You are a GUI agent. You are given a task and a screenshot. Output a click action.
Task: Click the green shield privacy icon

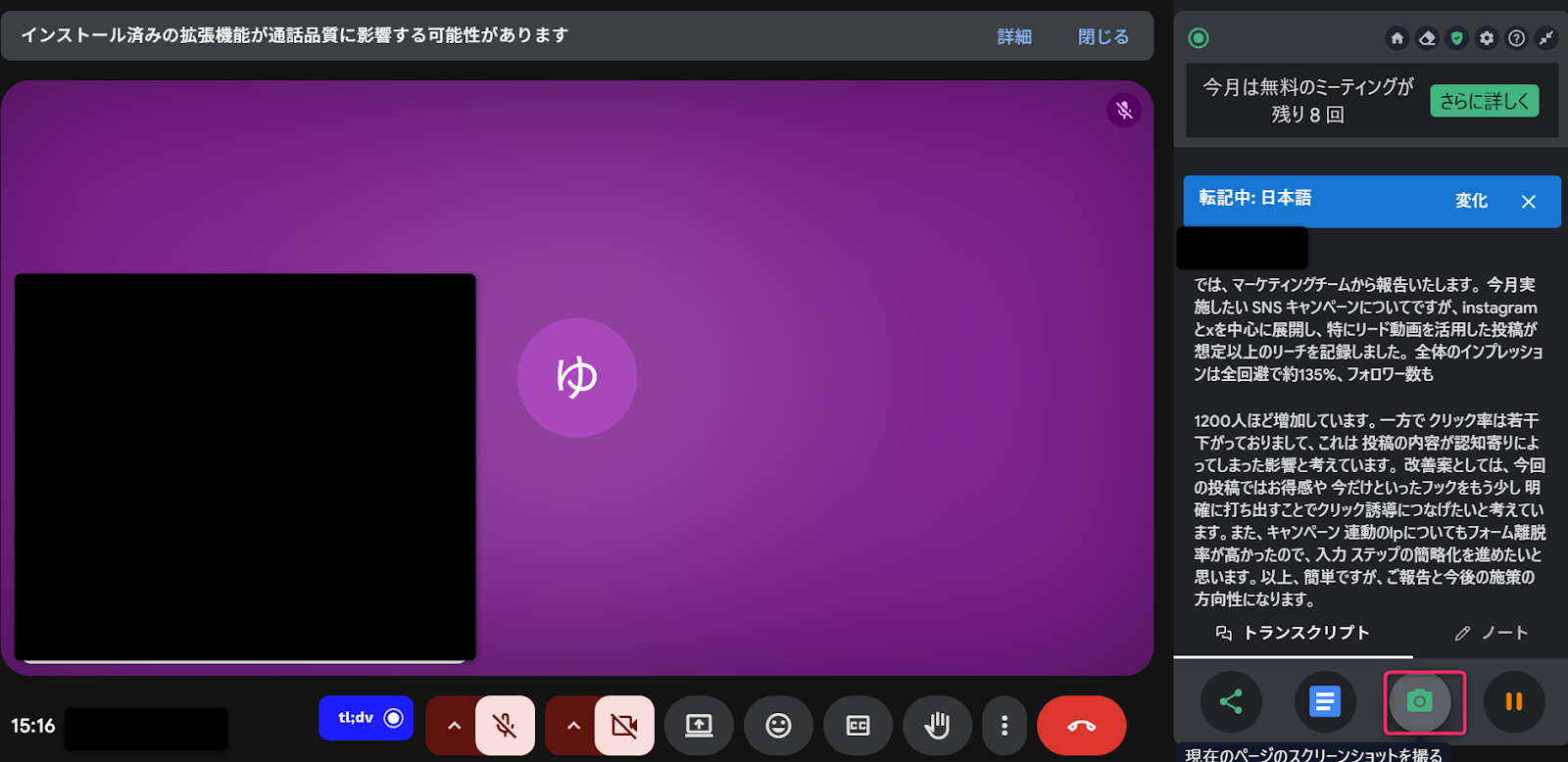[x=1457, y=38]
